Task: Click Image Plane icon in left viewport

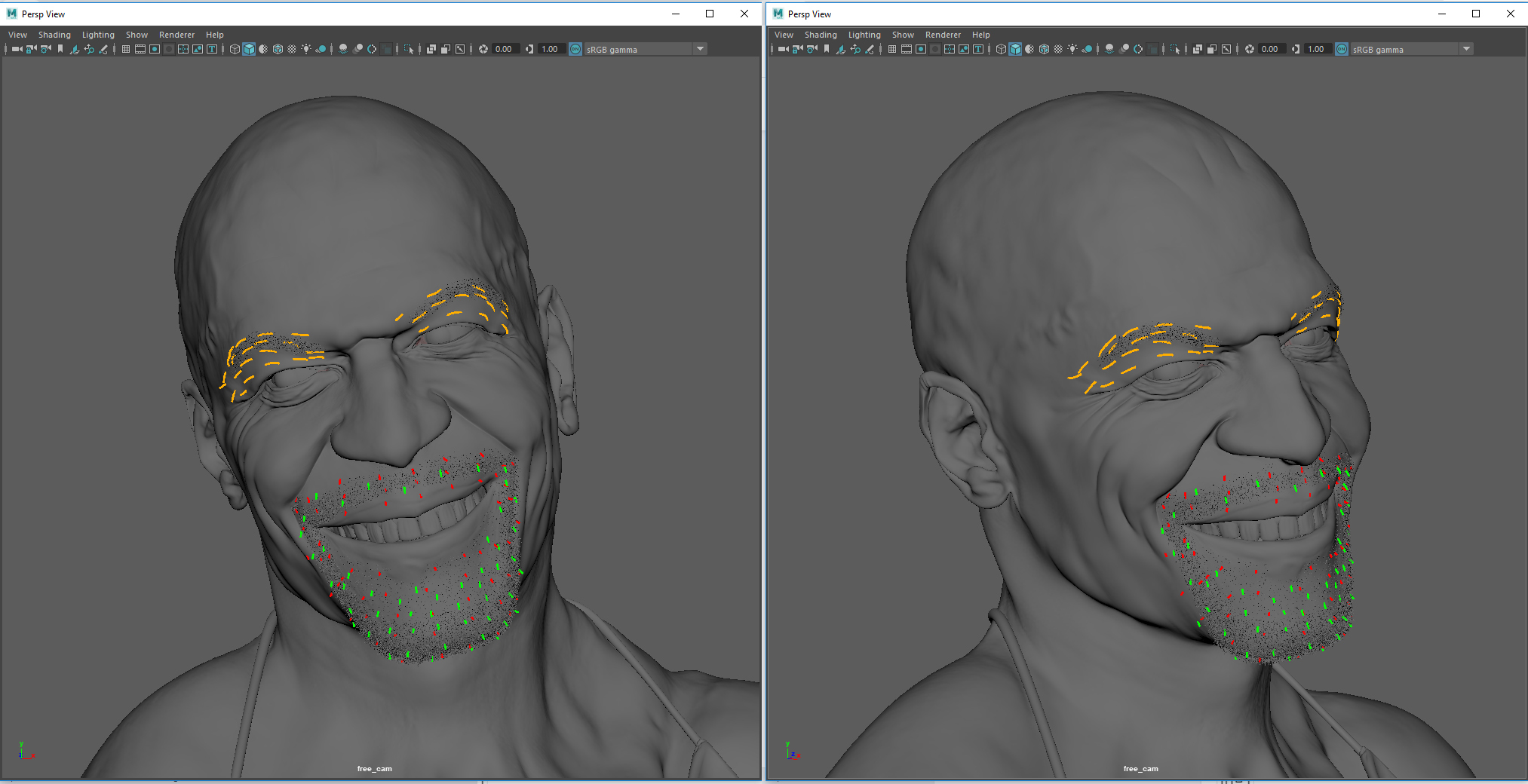Action: tap(75, 49)
